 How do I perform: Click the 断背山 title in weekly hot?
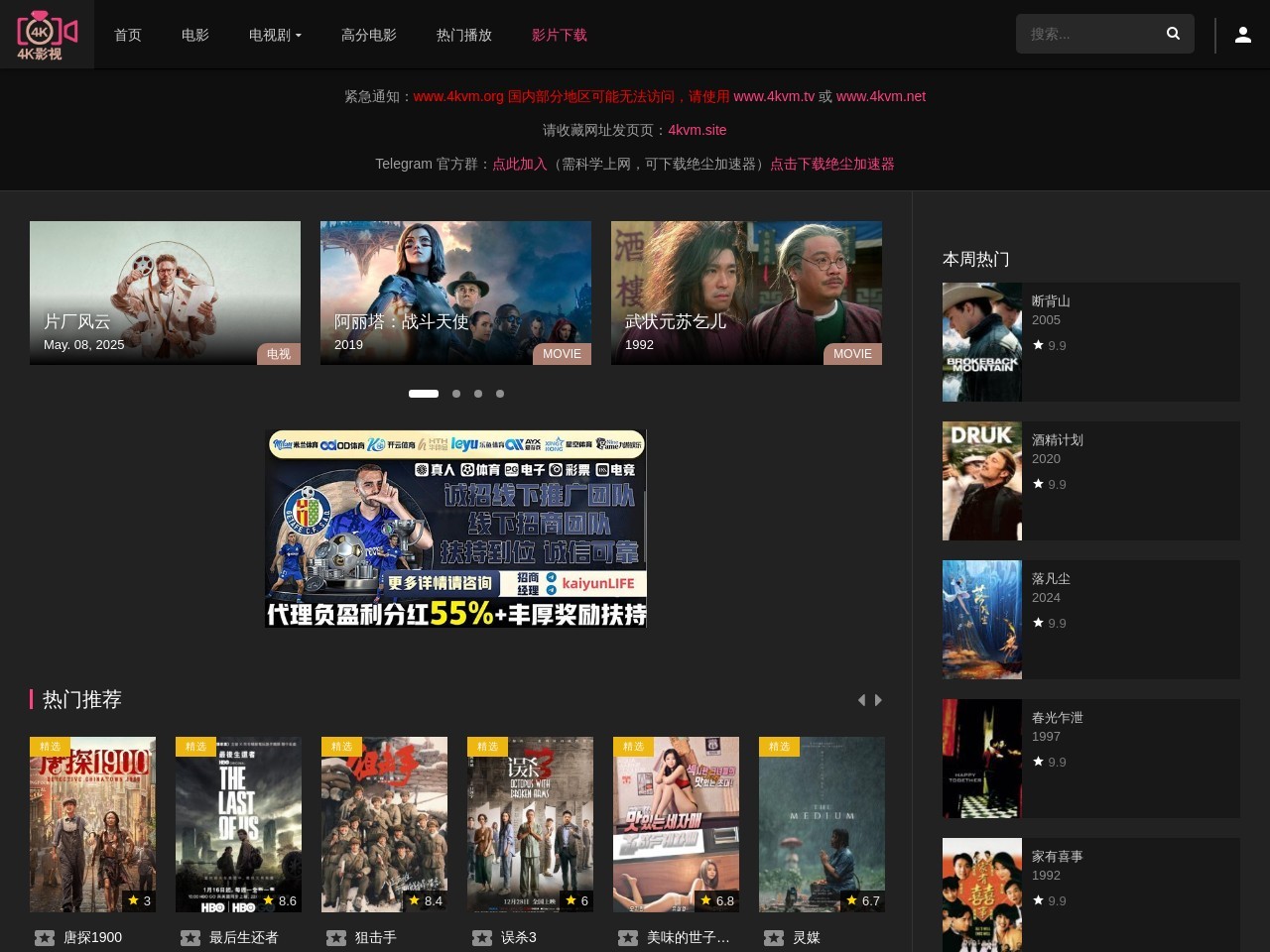point(1051,300)
